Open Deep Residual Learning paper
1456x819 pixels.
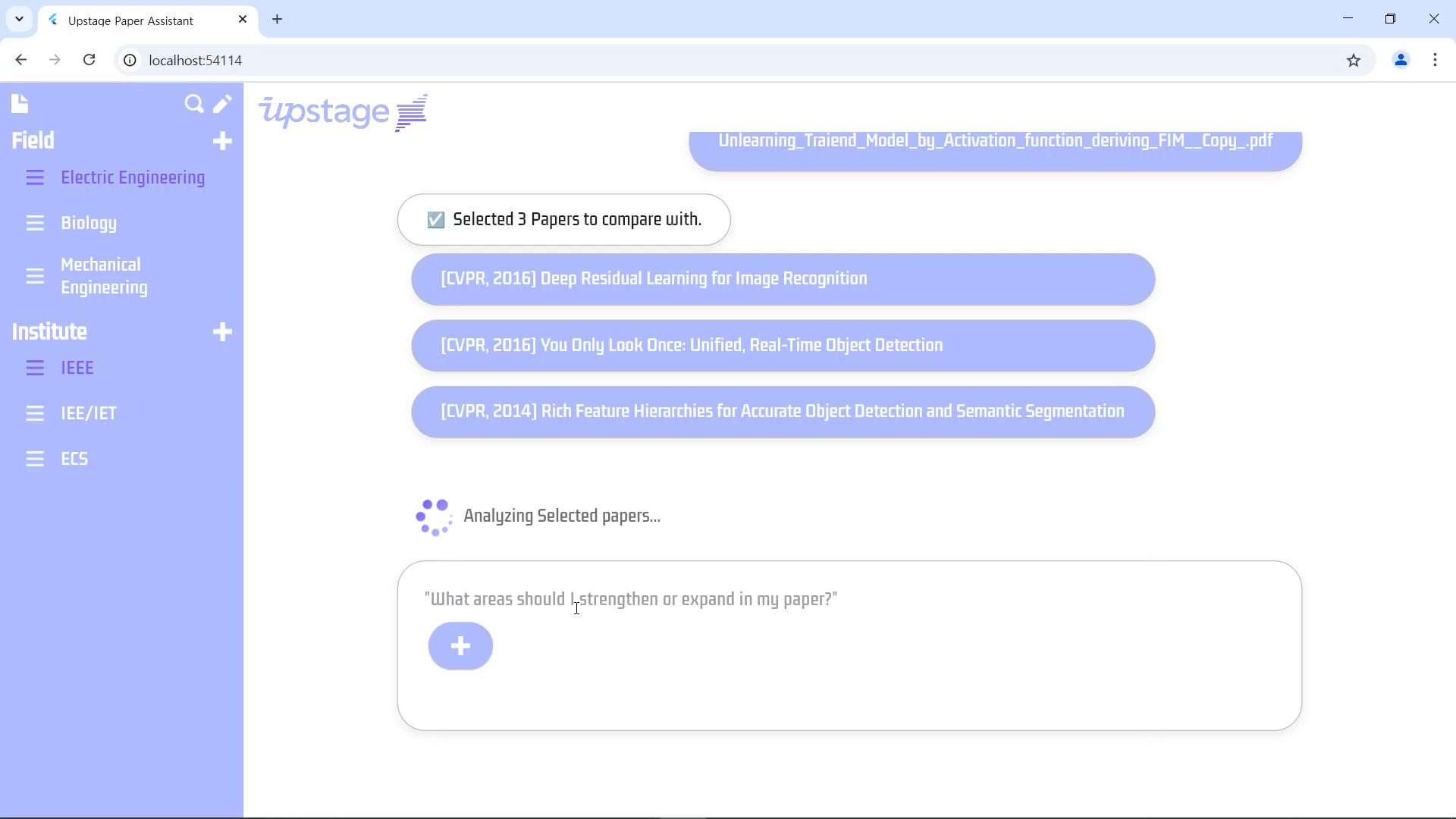coord(783,279)
